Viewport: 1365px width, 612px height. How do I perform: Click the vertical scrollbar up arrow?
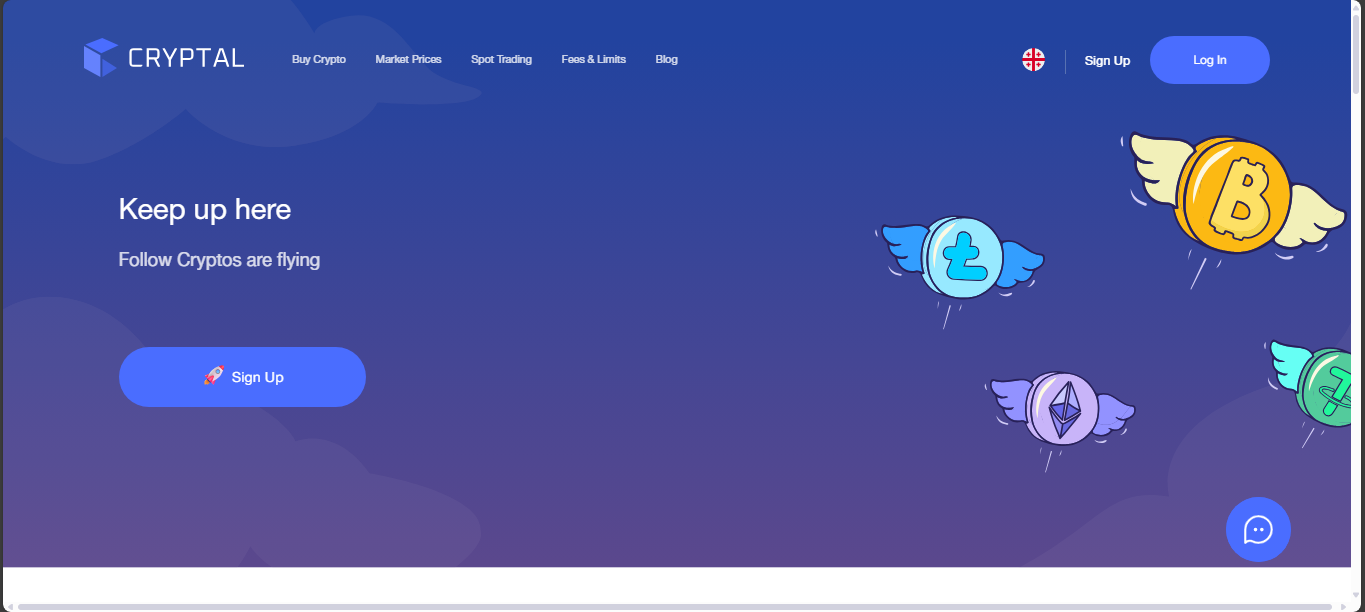1357,6
